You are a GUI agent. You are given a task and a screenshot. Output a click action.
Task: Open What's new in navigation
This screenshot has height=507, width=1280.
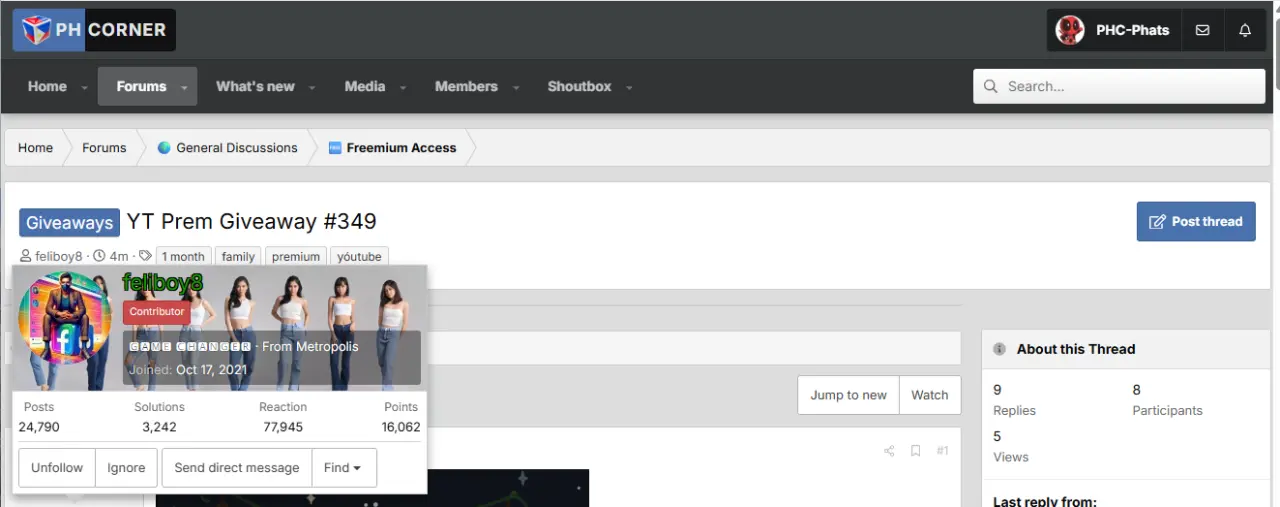pos(255,87)
